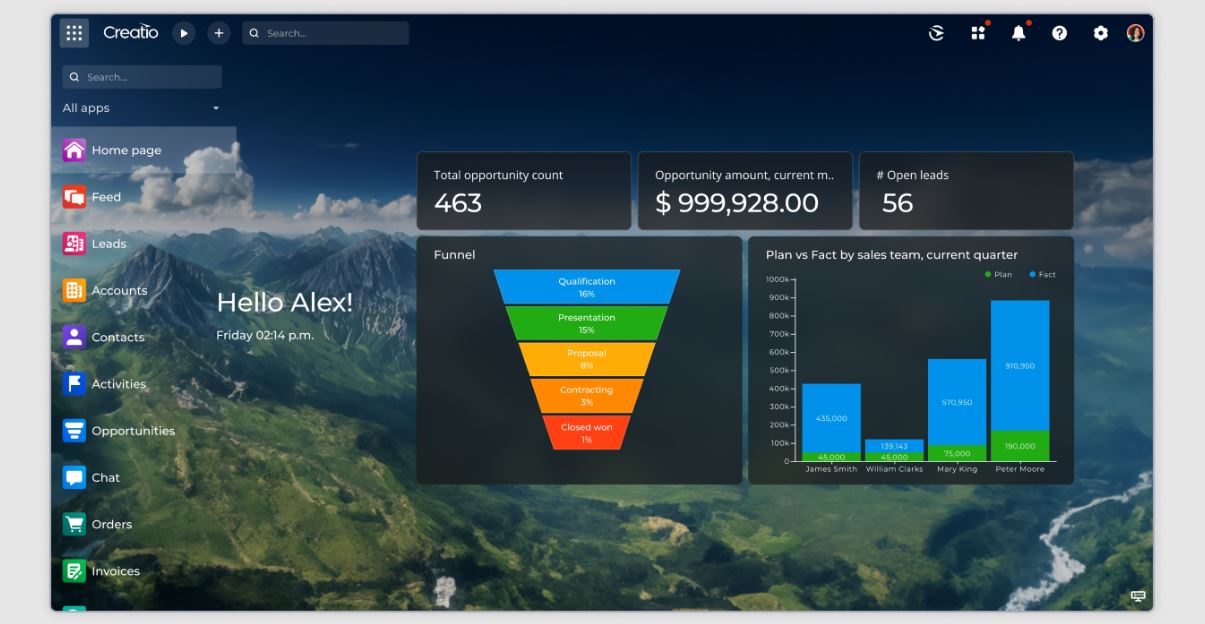Select the Accounts icon in the sidebar
The height and width of the screenshot is (624, 1205).
[x=75, y=290]
